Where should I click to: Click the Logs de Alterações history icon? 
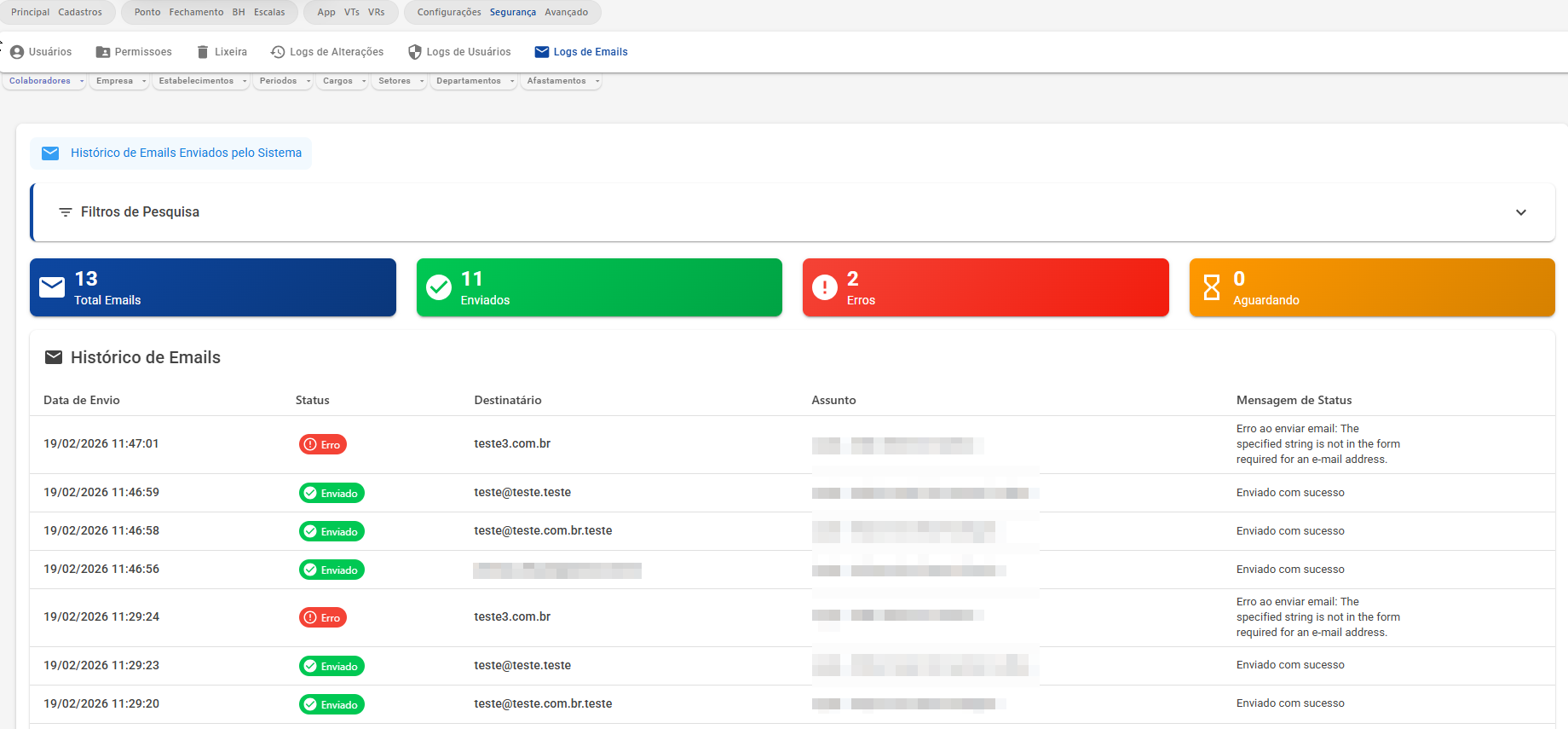click(x=278, y=52)
